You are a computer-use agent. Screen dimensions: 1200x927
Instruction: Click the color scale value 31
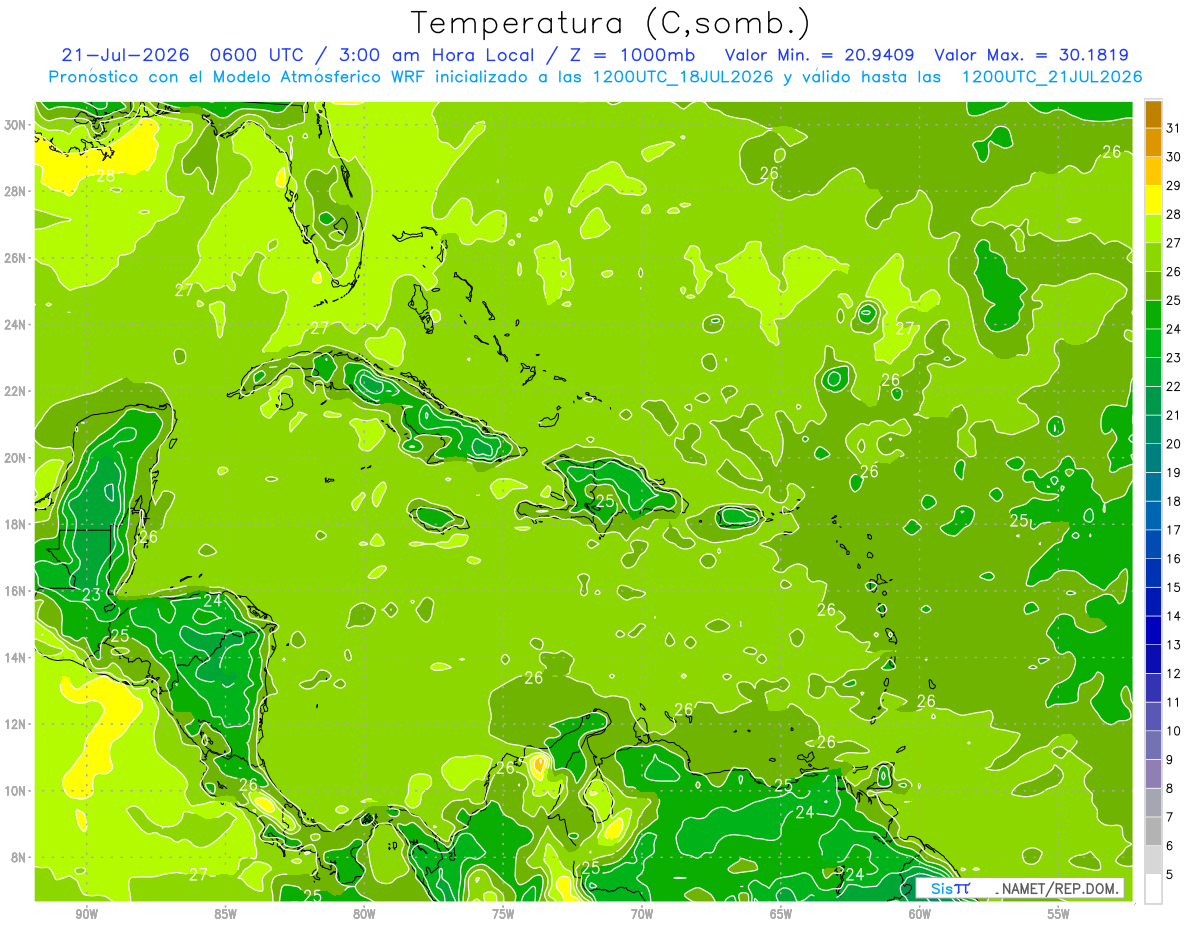1174,128
